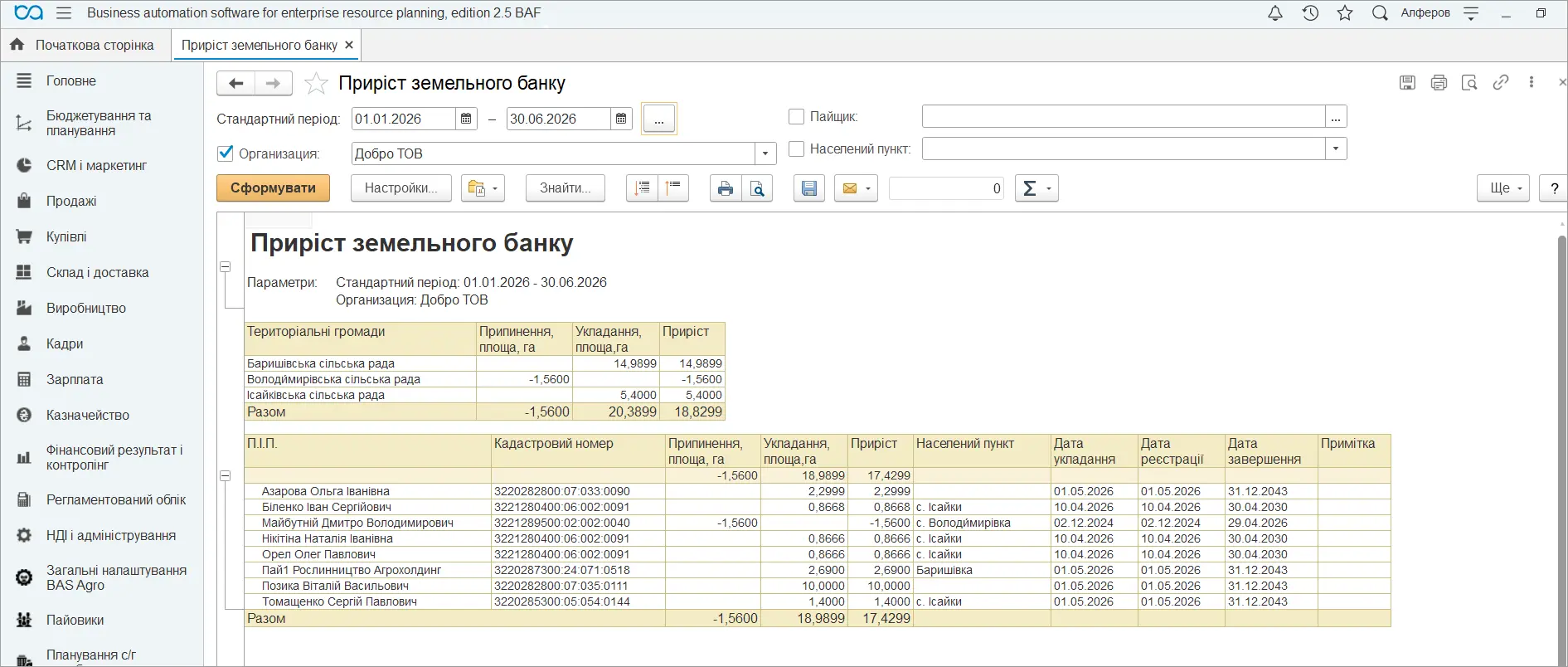Open the notifications bell
The height and width of the screenshot is (667, 1568).
(1275, 13)
